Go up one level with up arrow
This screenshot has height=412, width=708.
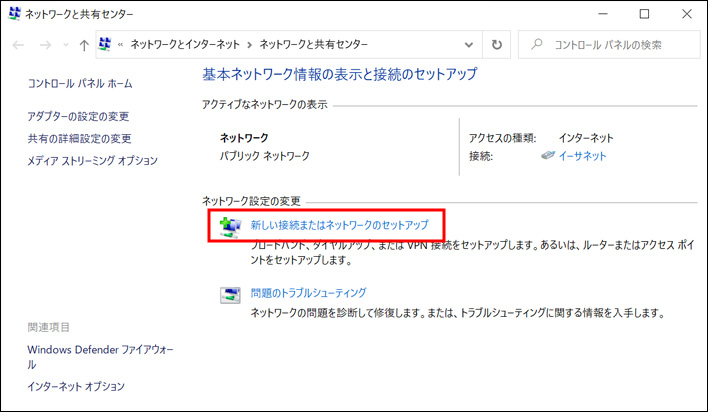click(83, 46)
